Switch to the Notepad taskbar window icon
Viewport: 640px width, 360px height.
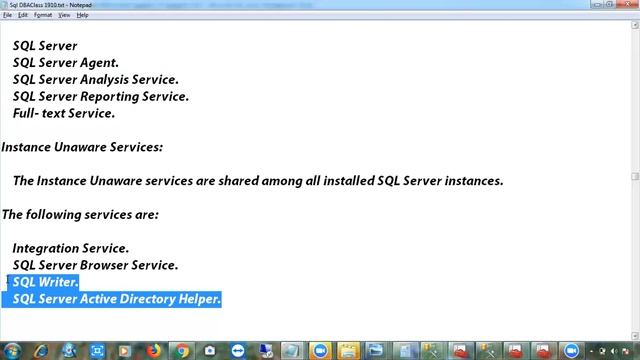tap(292, 351)
